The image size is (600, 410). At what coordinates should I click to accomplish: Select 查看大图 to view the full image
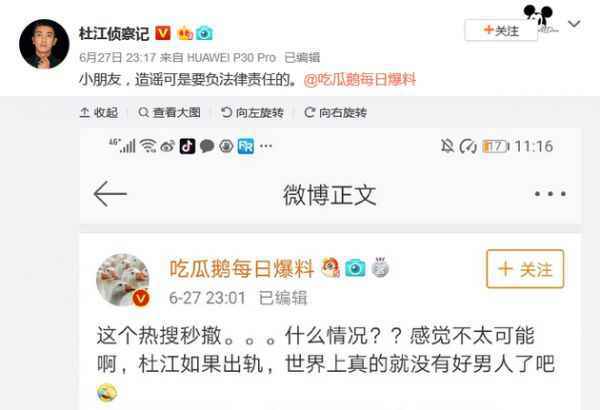click(x=169, y=113)
